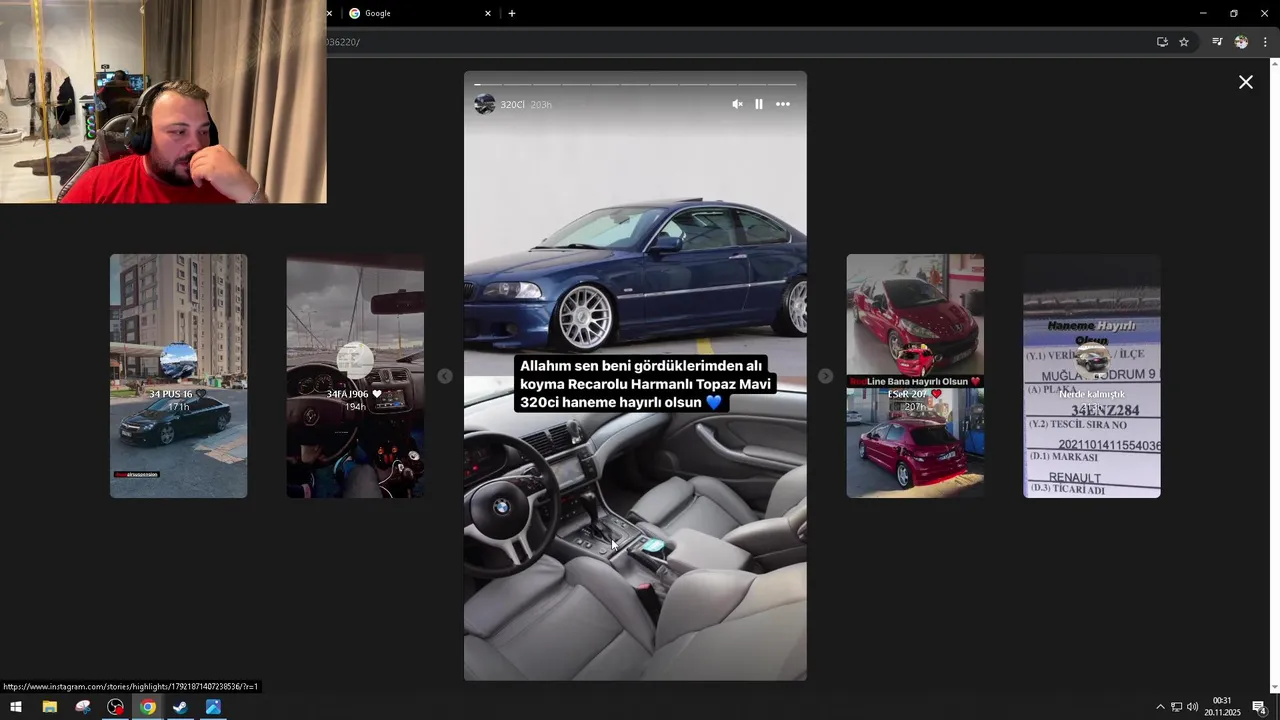This screenshot has width=1280, height=720.
Task: Open the Windows Start menu
Action: (16, 707)
